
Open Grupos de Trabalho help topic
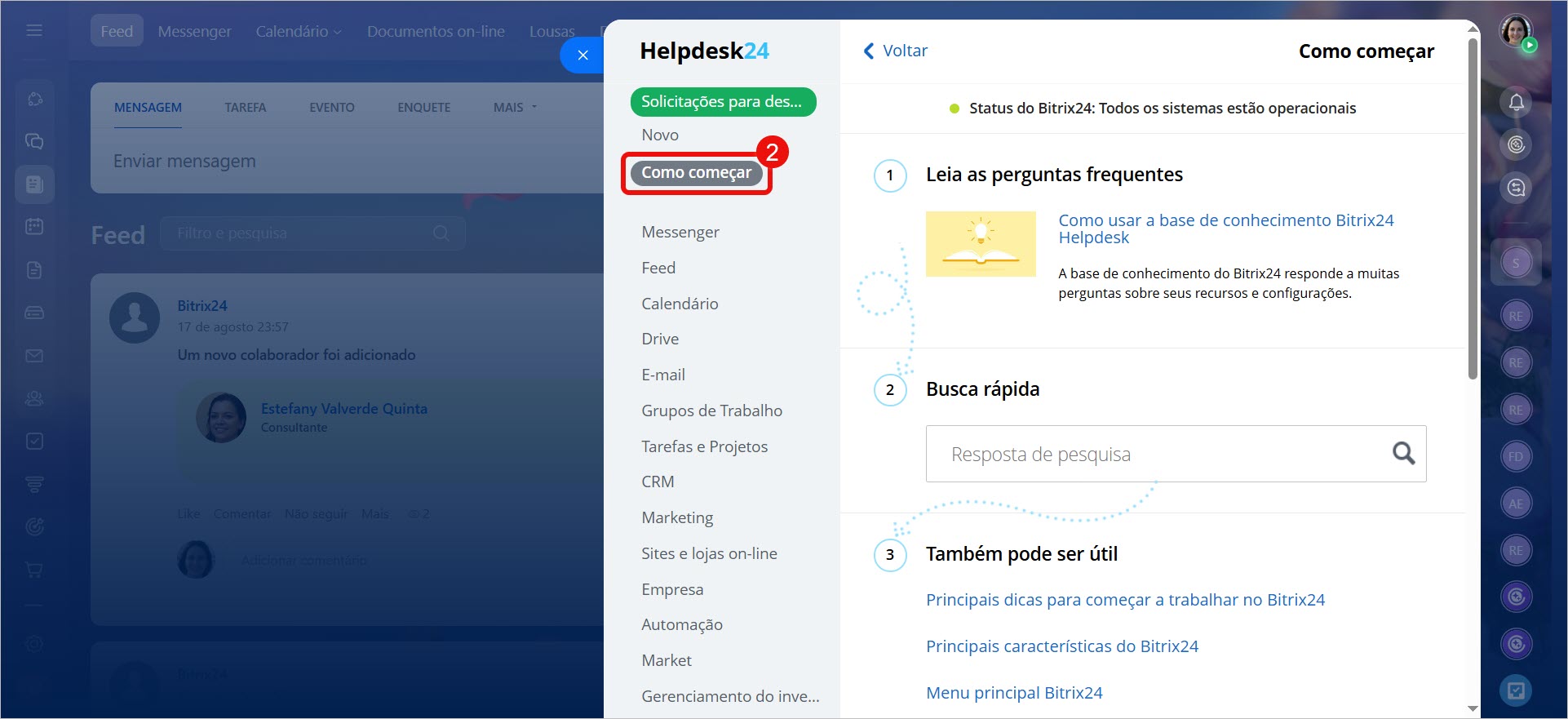tap(711, 411)
